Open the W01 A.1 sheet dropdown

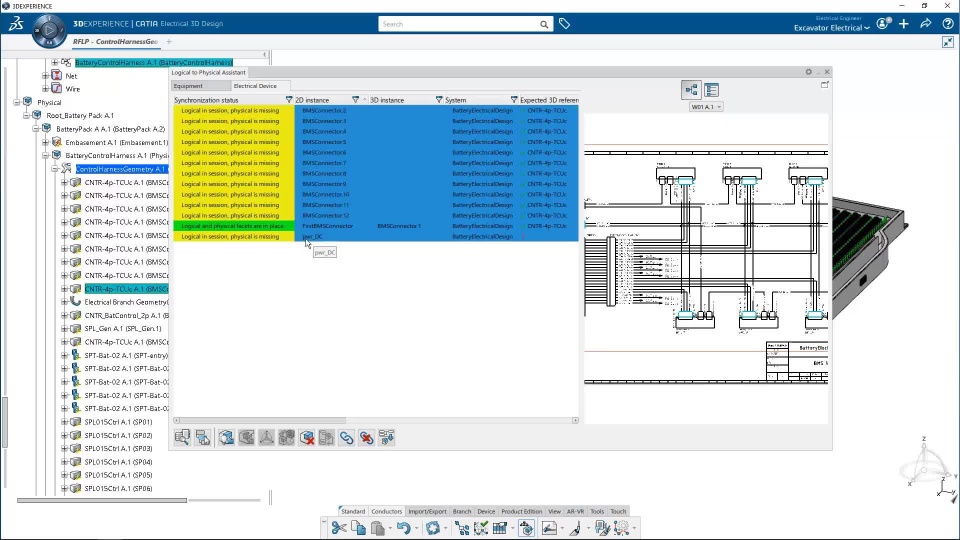click(x=706, y=107)
